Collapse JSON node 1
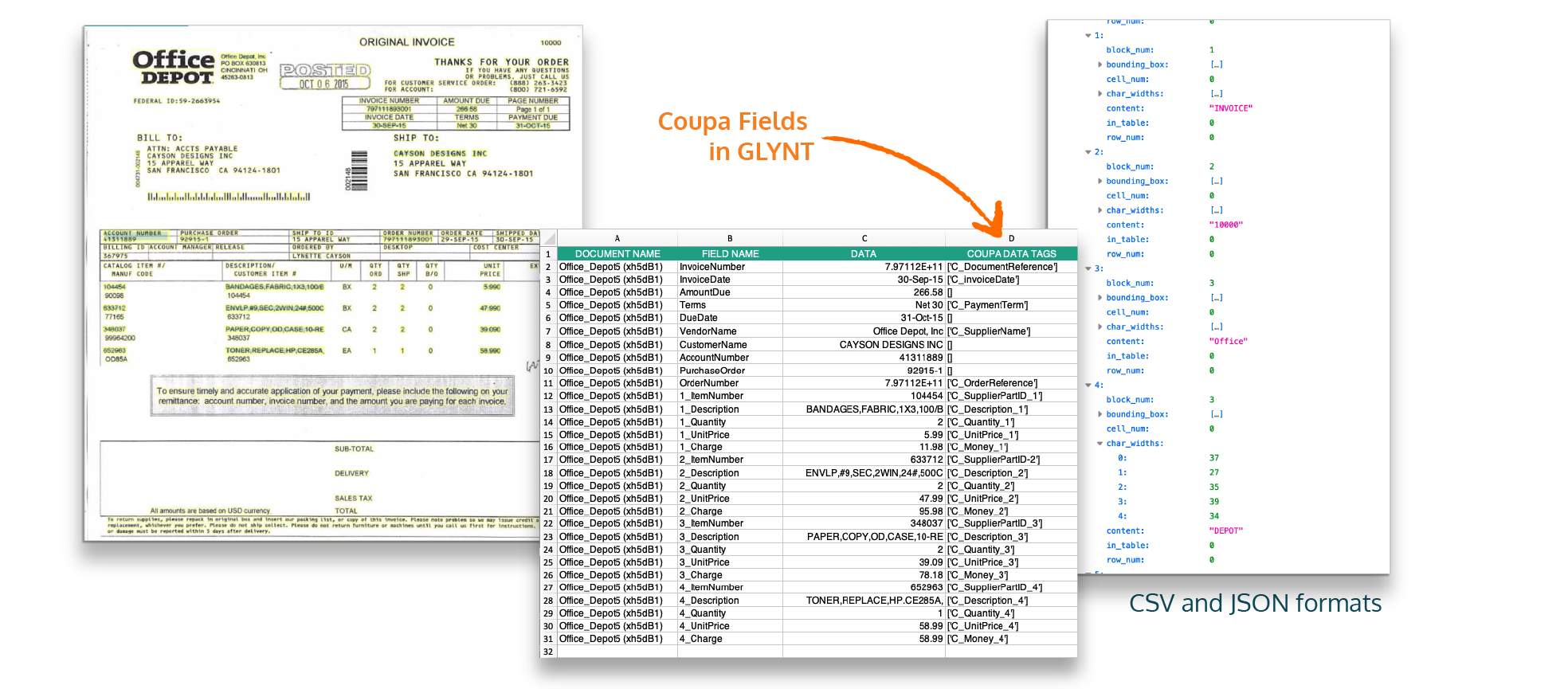The width and height of the screenshot is (1568, 689). [1088, 36]
